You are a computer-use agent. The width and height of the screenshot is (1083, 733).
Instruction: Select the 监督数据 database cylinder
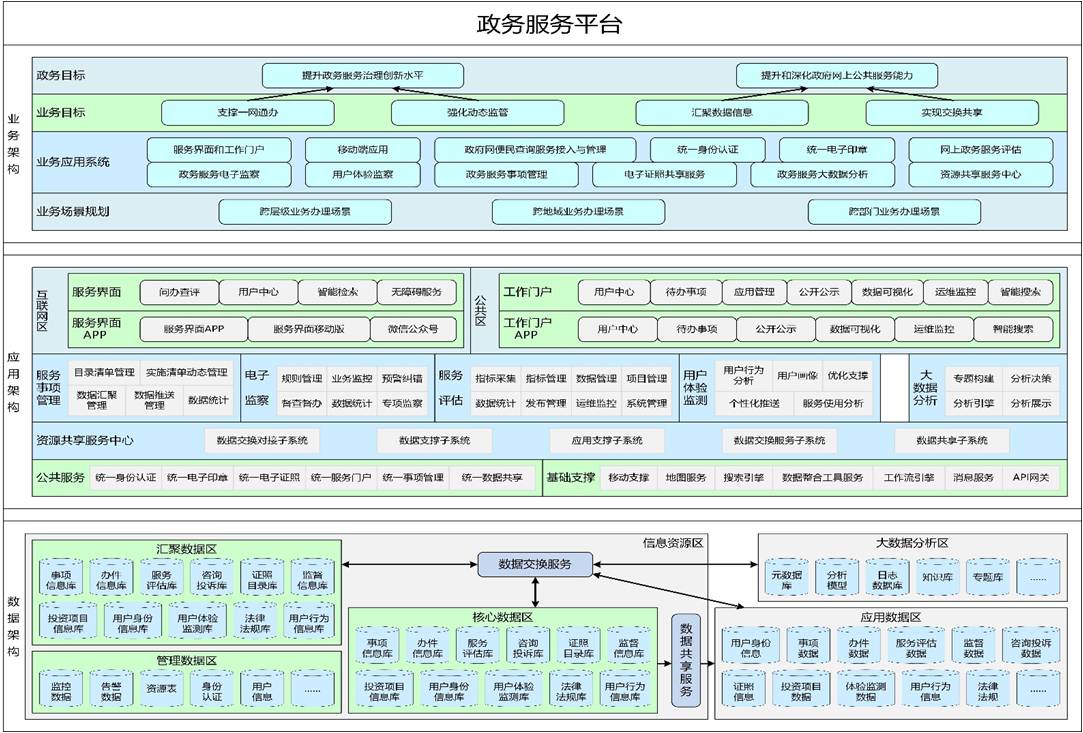tap(973, 647)
